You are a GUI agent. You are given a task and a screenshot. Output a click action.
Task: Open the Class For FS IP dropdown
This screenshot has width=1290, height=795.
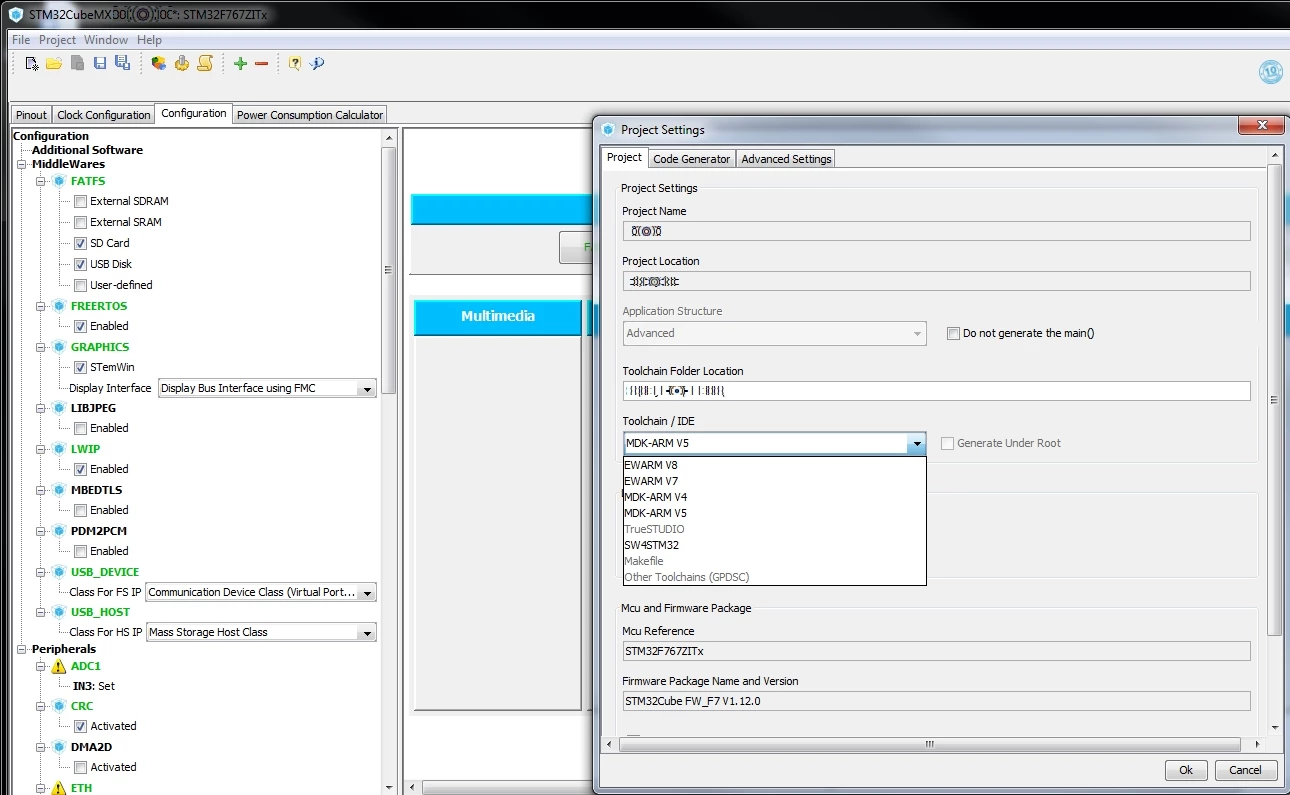(261, 592)
